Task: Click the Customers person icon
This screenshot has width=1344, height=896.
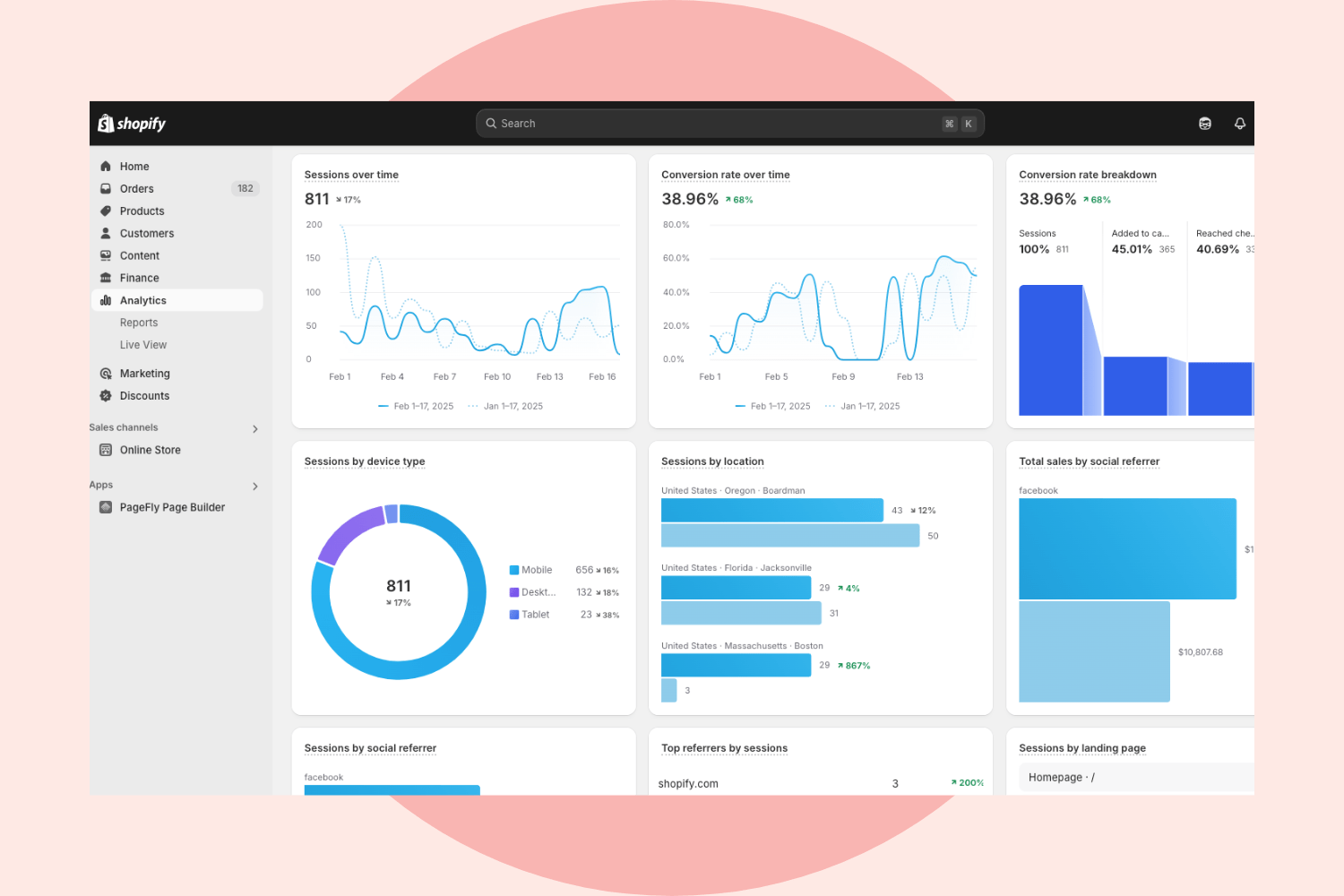Action: [106, 233]
